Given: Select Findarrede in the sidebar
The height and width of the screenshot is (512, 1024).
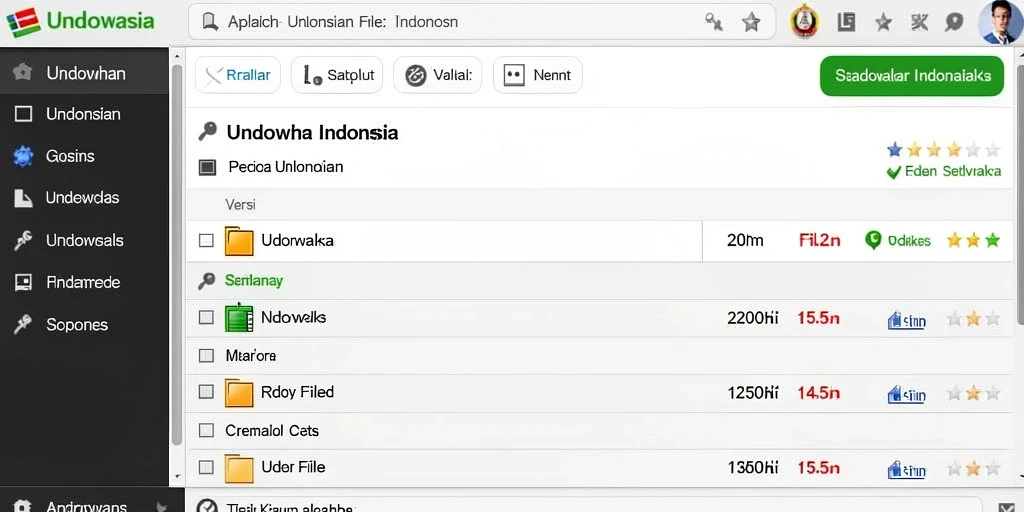Looking at the screenshot, I should pos(85,282).
